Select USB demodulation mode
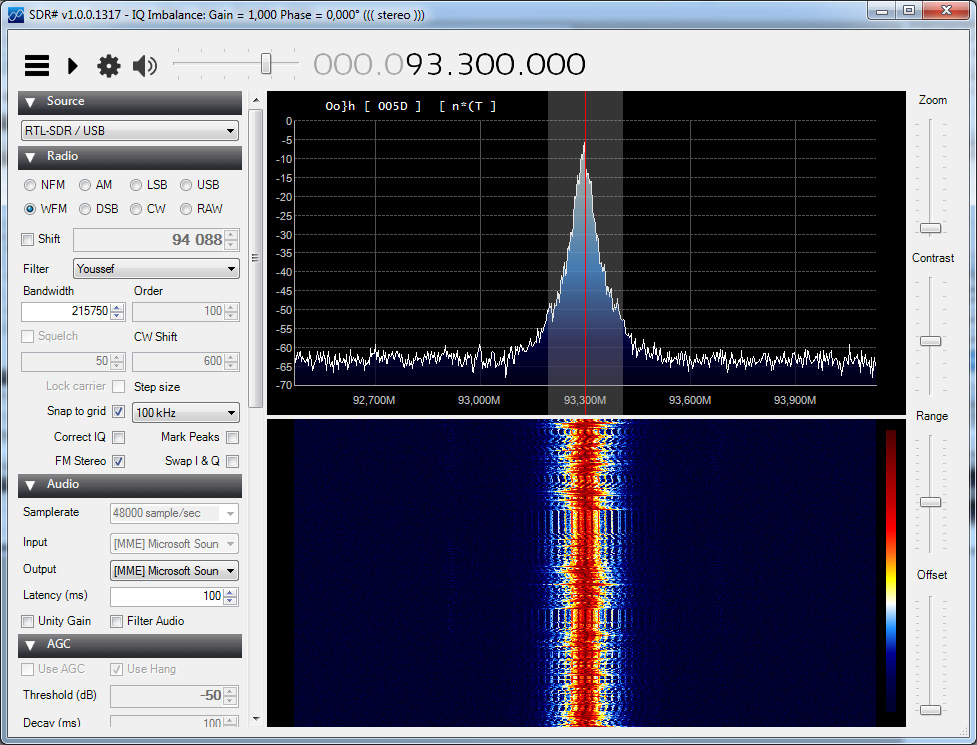Viewport: 977px width, 745px height. click(x=186, y=185)
